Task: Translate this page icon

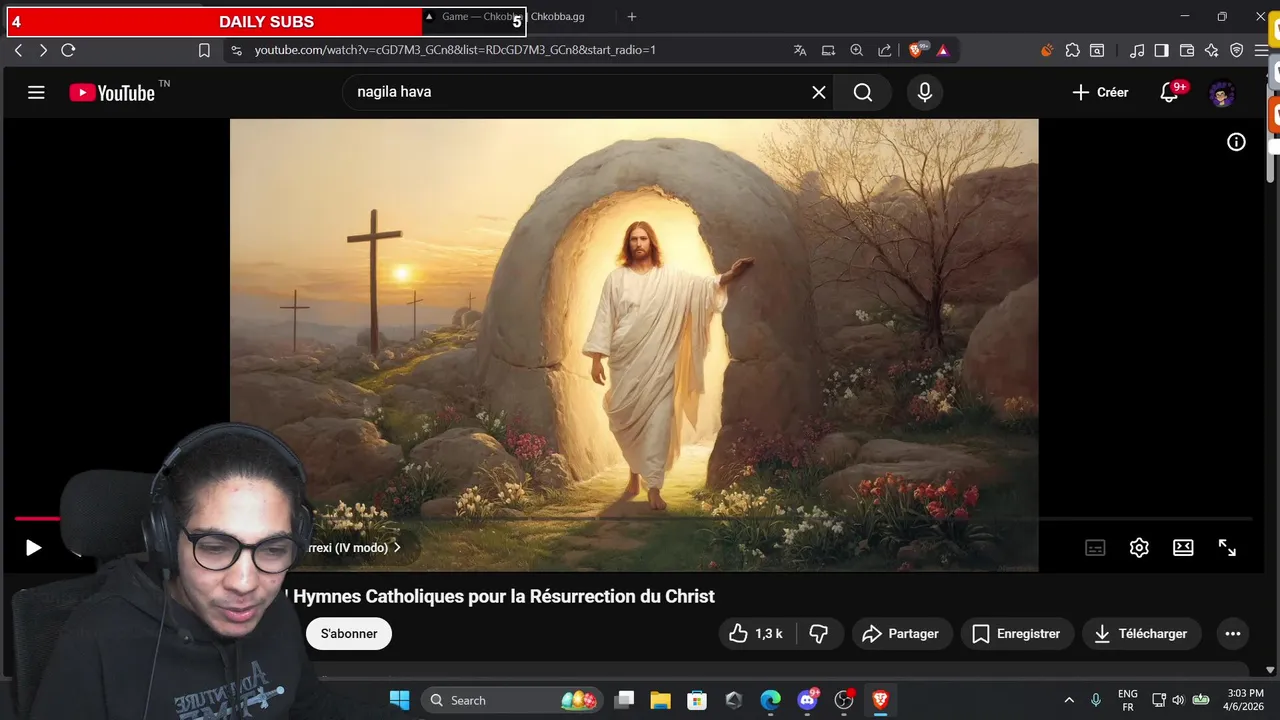Action: click(x=800, y=50)
